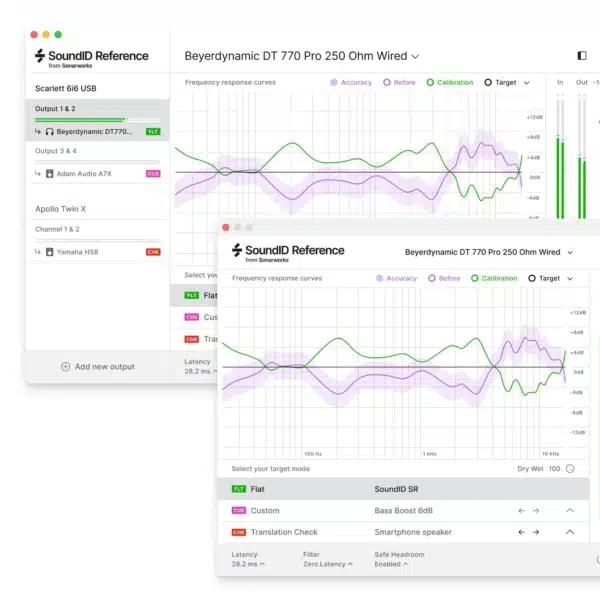Image resolution: width=600 pixels, height=600 pixels.
Task: Click Scarlett 6i6 USB device header
Action: pos(66,88)
